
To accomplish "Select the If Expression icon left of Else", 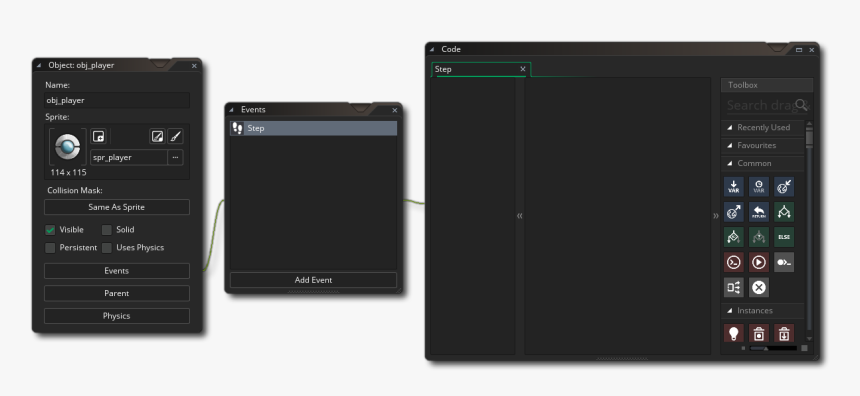I will click(733, 237).
